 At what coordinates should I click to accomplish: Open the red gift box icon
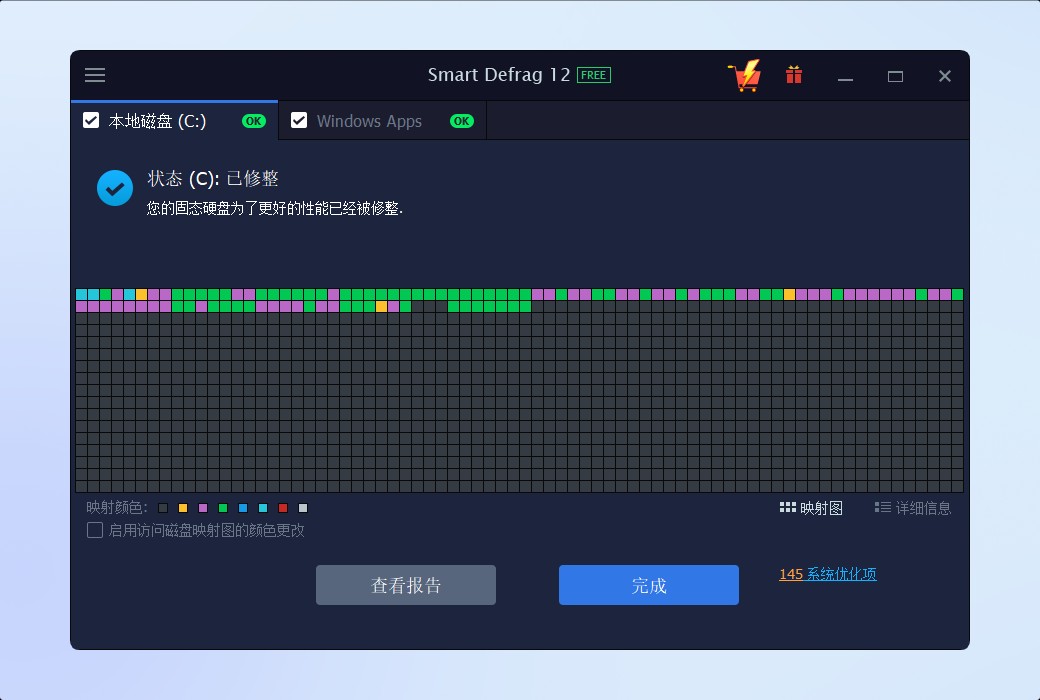coord(794,74)
